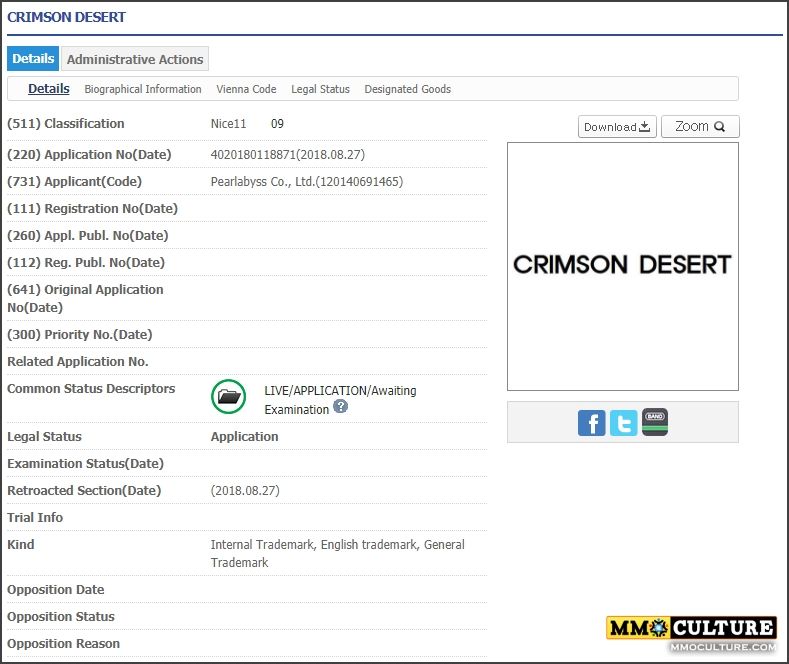Click the (111) Registration No(Date) label

coord(93,209)
